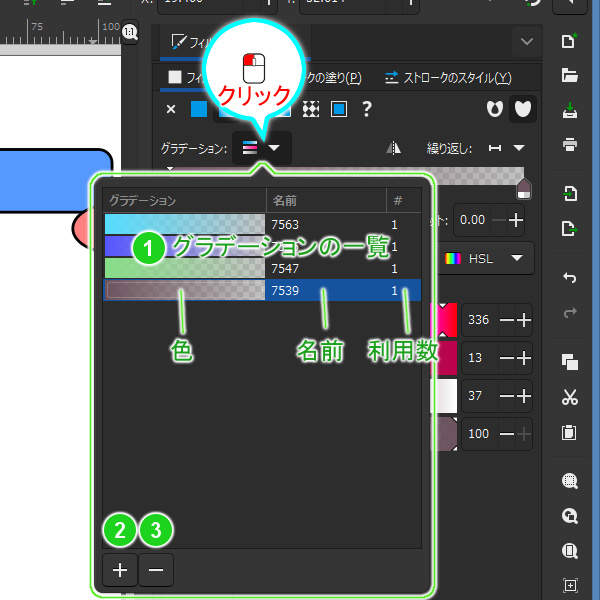Zoom to fit the drawing
This screenshot has width=600, height=600.
[x=569, y=516]
